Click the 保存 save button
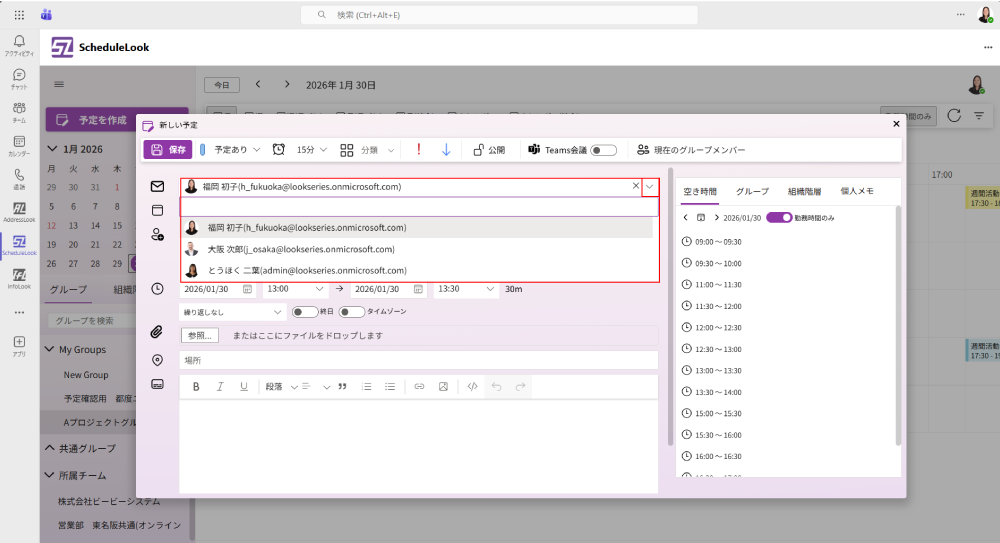This screenshot has height=543, width=1000. tap(167, 150)
